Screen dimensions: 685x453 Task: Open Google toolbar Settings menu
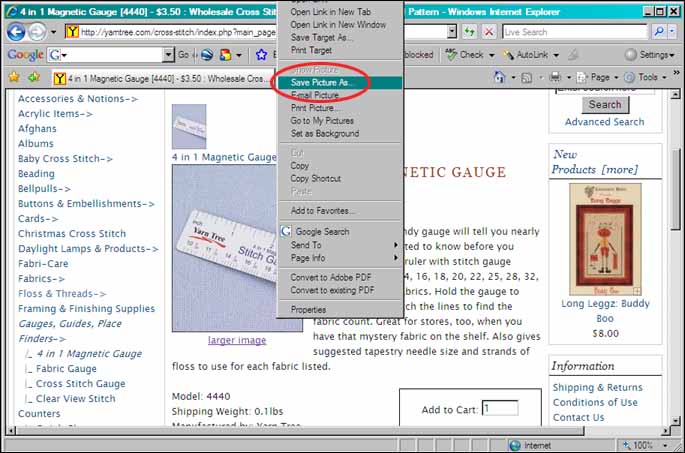[650, 55]
